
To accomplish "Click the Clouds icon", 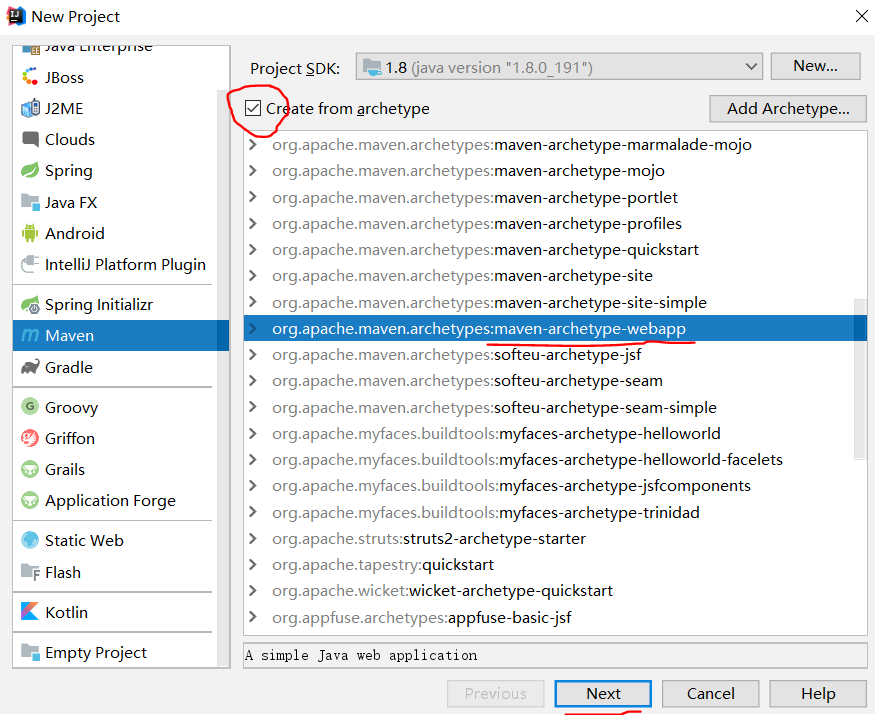I will [x=30, y=139].
